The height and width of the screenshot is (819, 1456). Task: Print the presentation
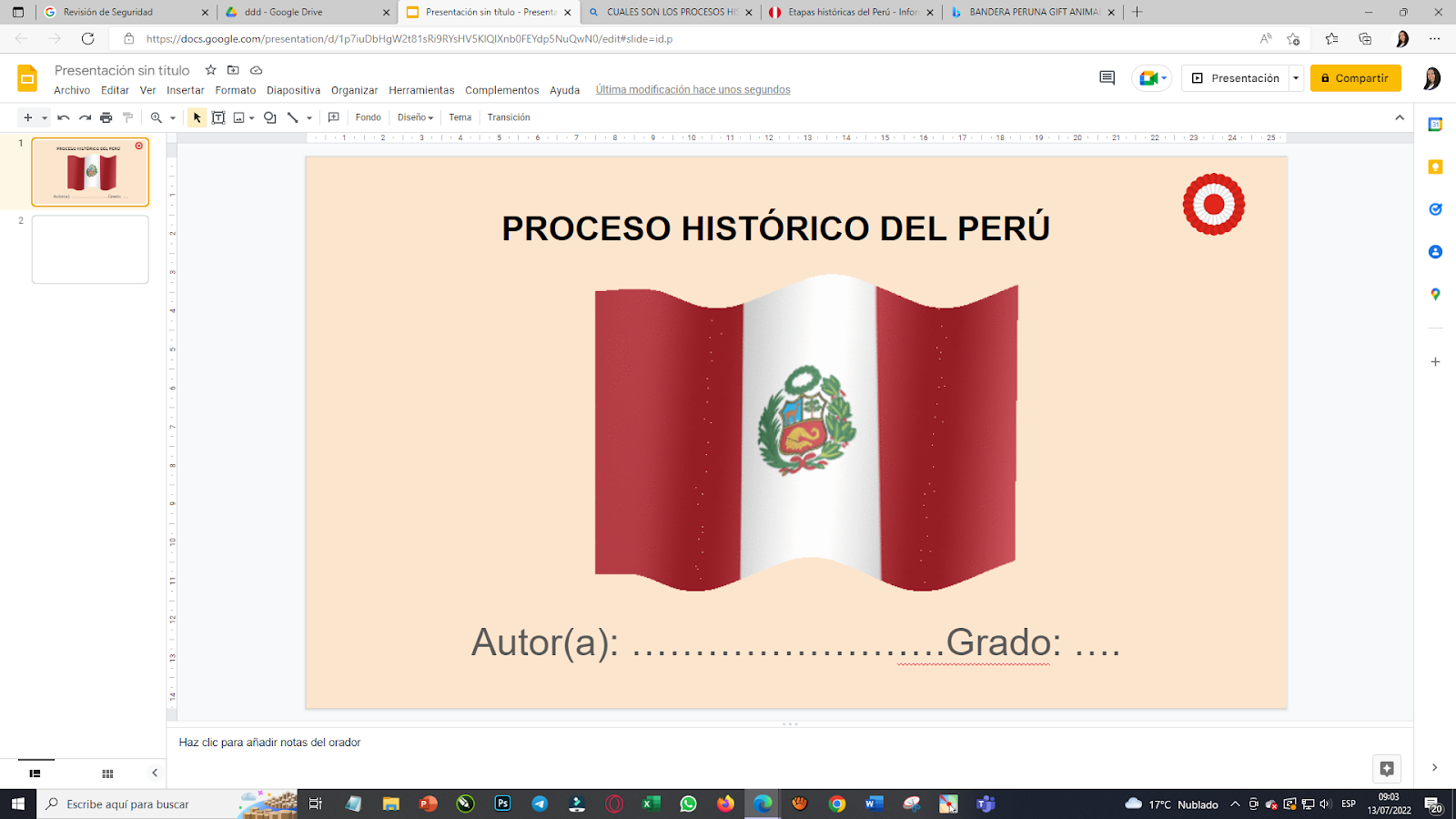tap(106, 117)
